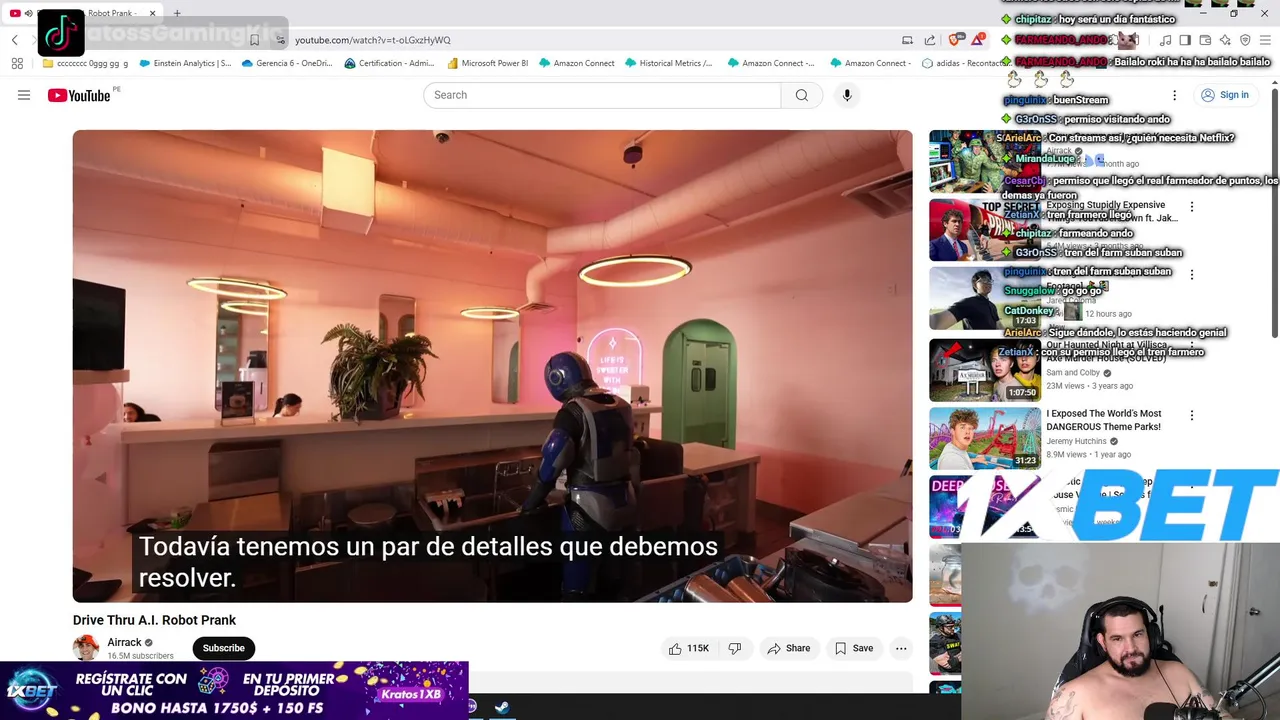Open options for I Exposed Theme Parks video
Screen dimensions: 1280x720
pos(1191,415)
